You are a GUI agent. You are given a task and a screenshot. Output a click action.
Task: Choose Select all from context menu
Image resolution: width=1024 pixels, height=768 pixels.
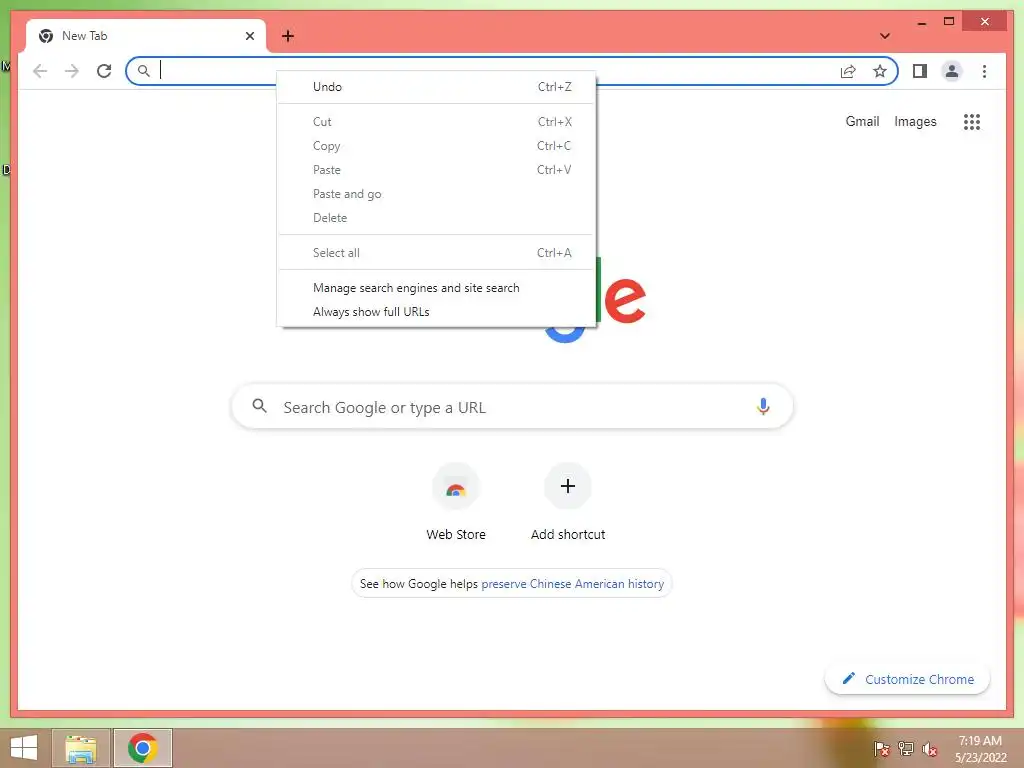(x=436, y=253)
